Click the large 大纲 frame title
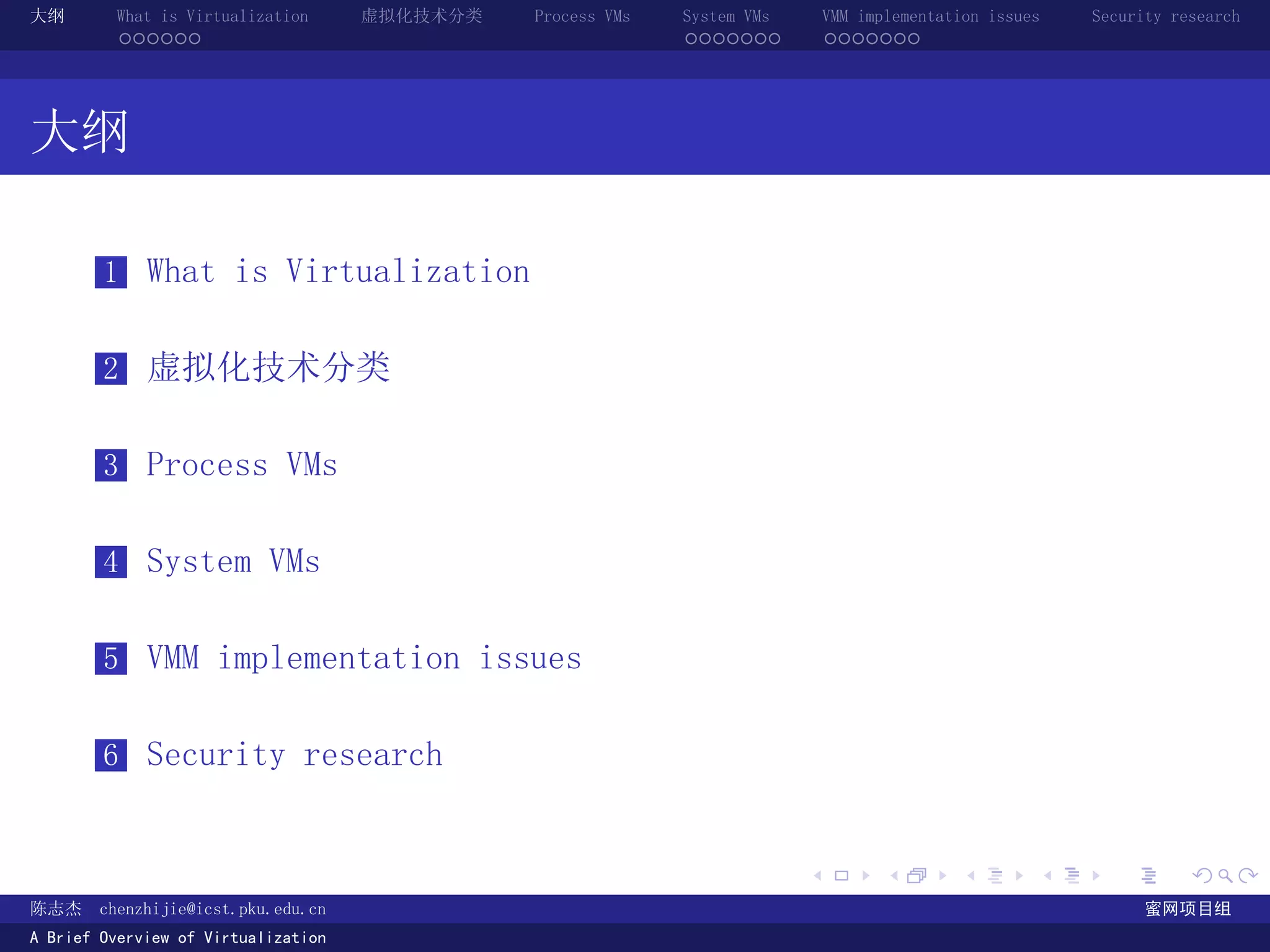 (x=79, y=131)
